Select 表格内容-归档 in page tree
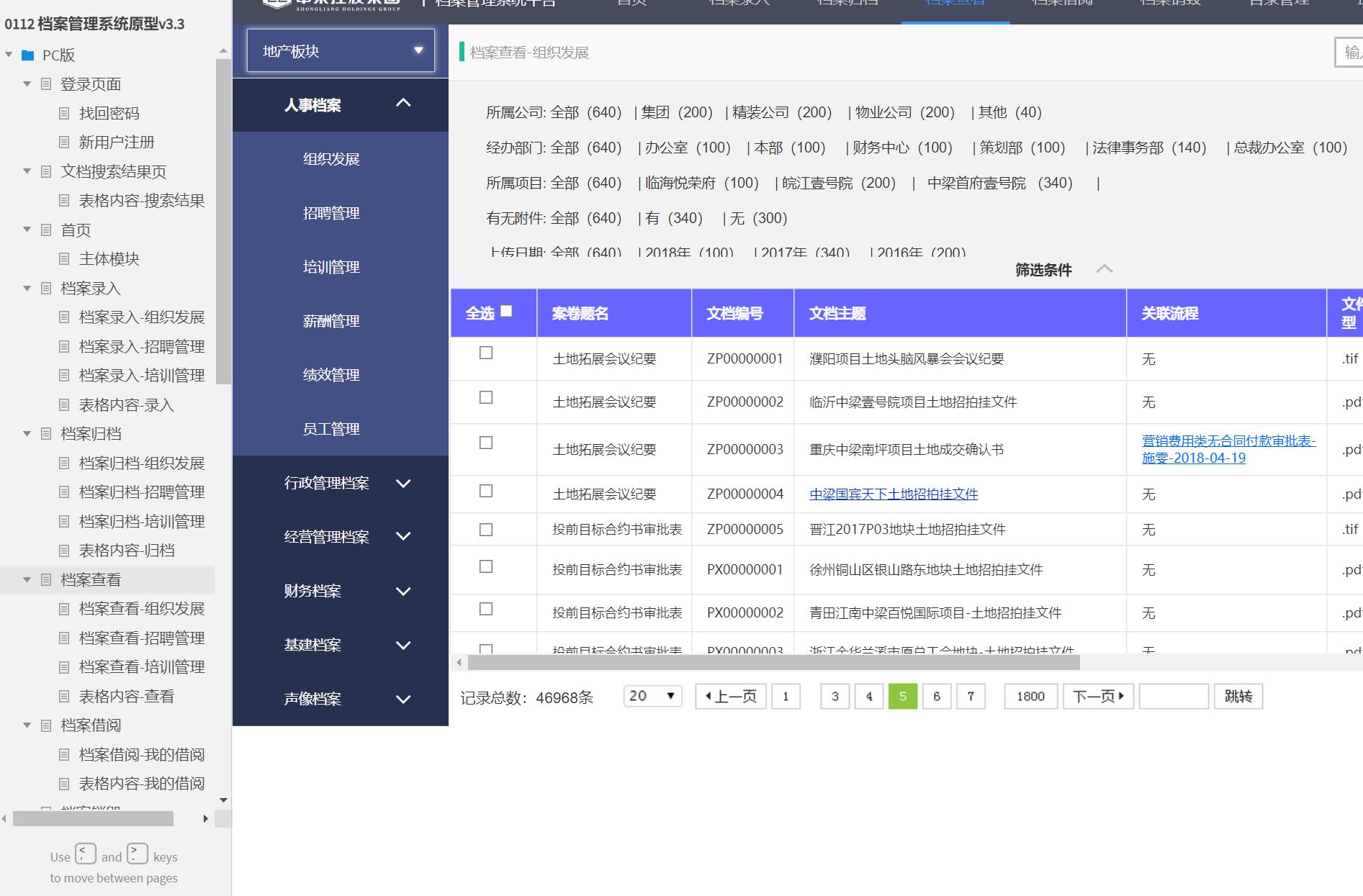Screen dimensions: 1363x896 [x=127, y=551]
